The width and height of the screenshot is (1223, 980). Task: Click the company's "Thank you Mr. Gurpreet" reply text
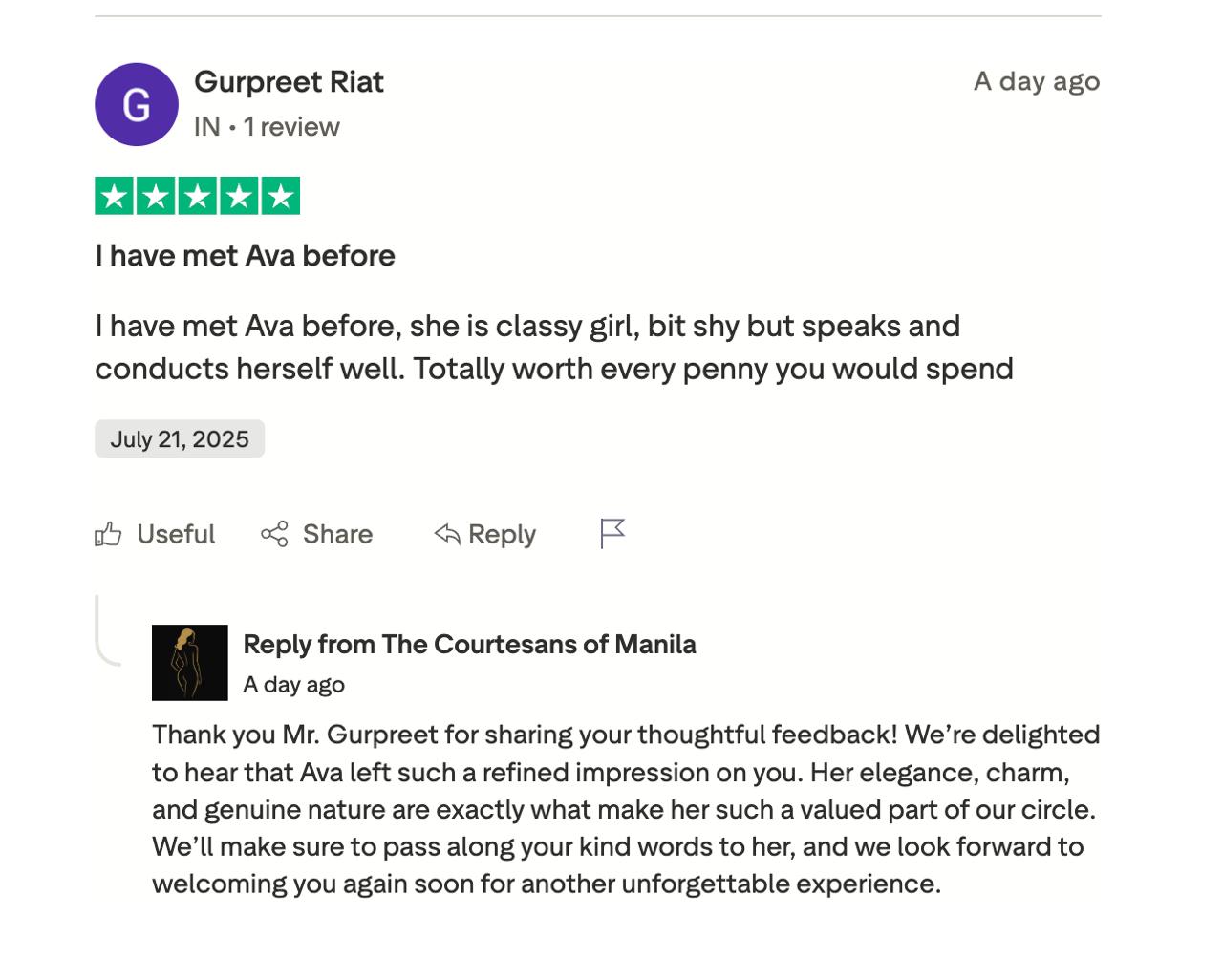click(x=626, y=809)
